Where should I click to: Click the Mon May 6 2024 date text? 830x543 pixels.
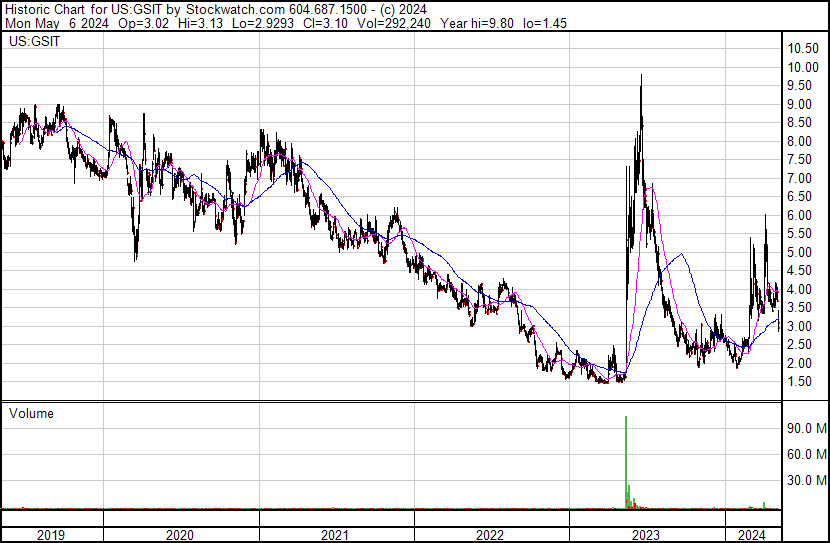[57, 23]
